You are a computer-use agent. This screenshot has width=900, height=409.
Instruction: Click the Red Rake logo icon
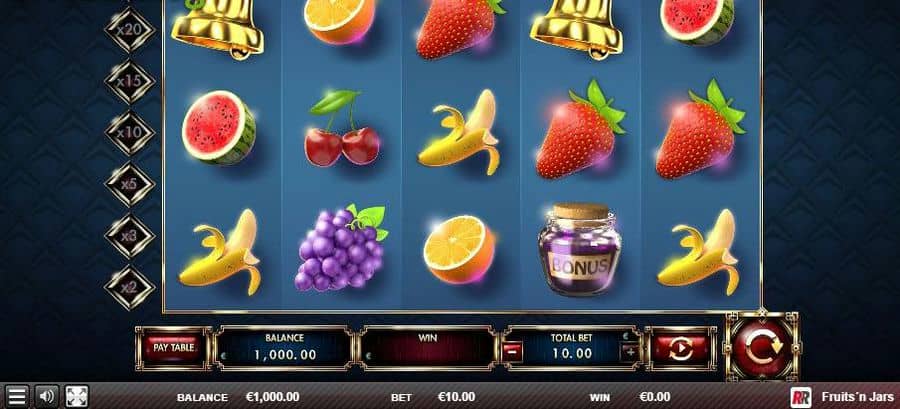[x=801, y=397]
